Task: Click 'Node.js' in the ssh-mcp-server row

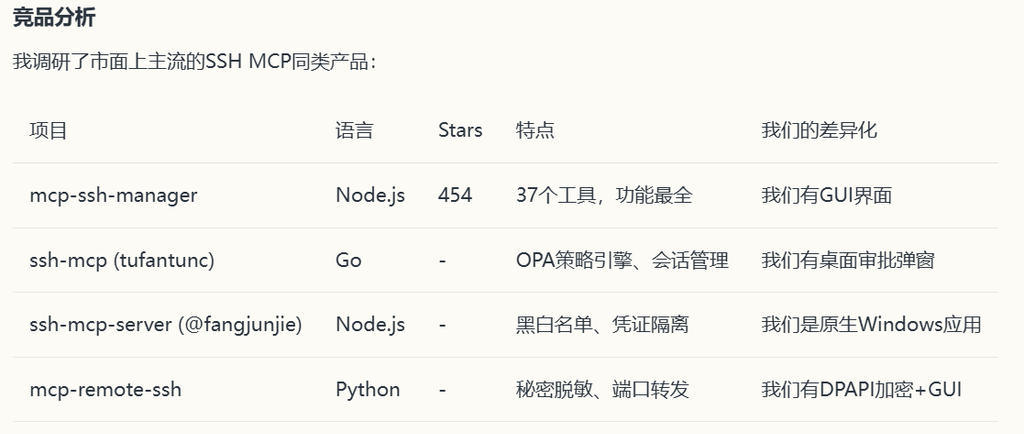Action: (x=370, y=324)
